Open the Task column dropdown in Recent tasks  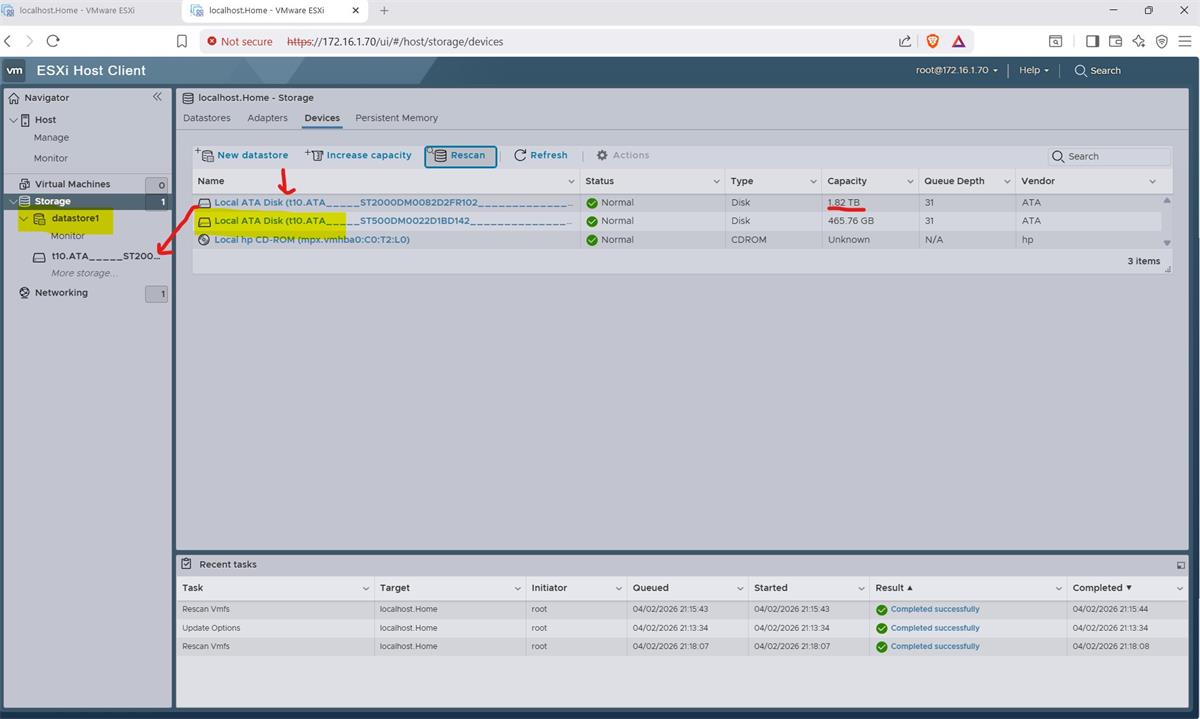pos(365,588)
